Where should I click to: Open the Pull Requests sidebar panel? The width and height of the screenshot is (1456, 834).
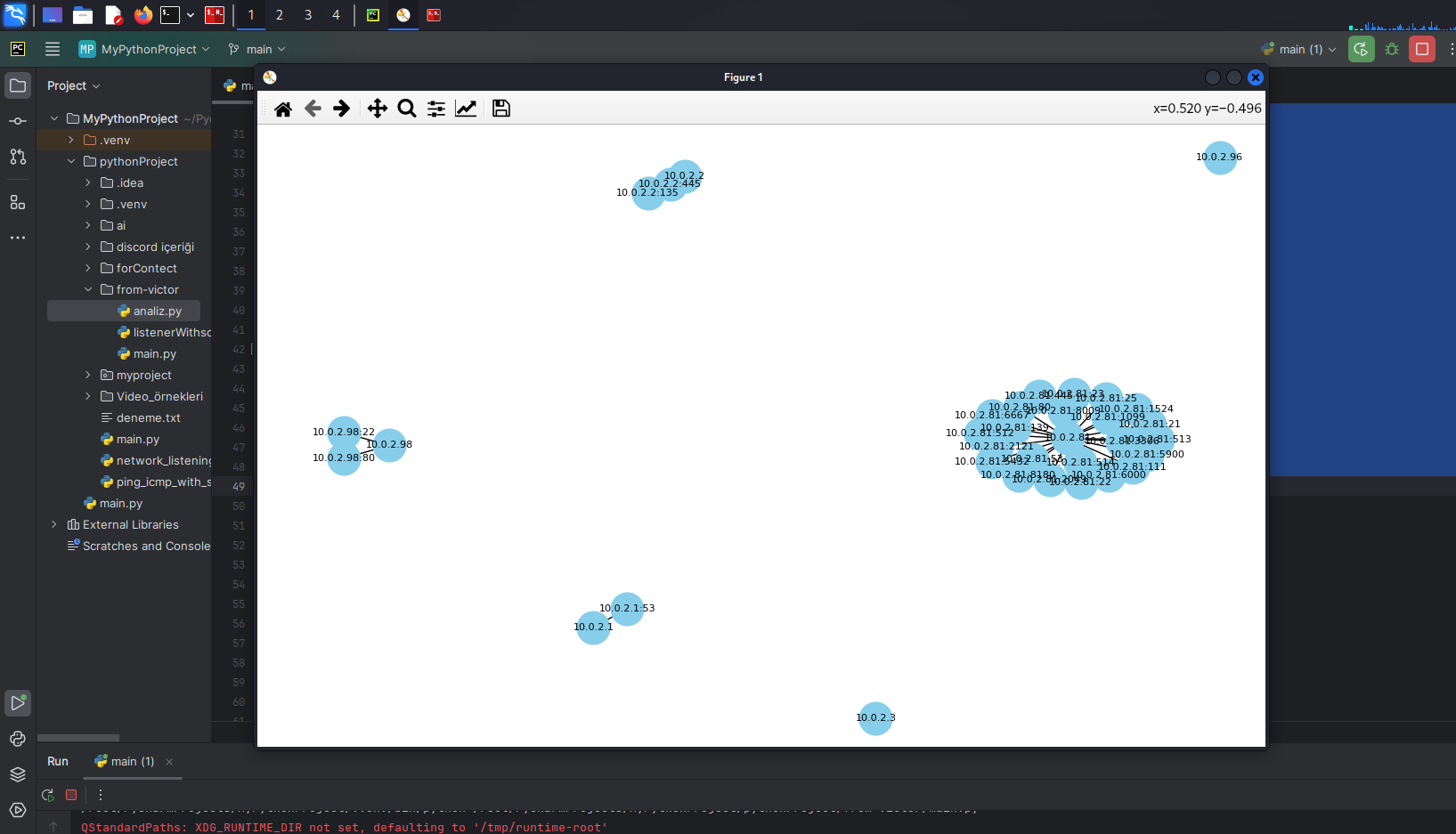pos(18,157)
